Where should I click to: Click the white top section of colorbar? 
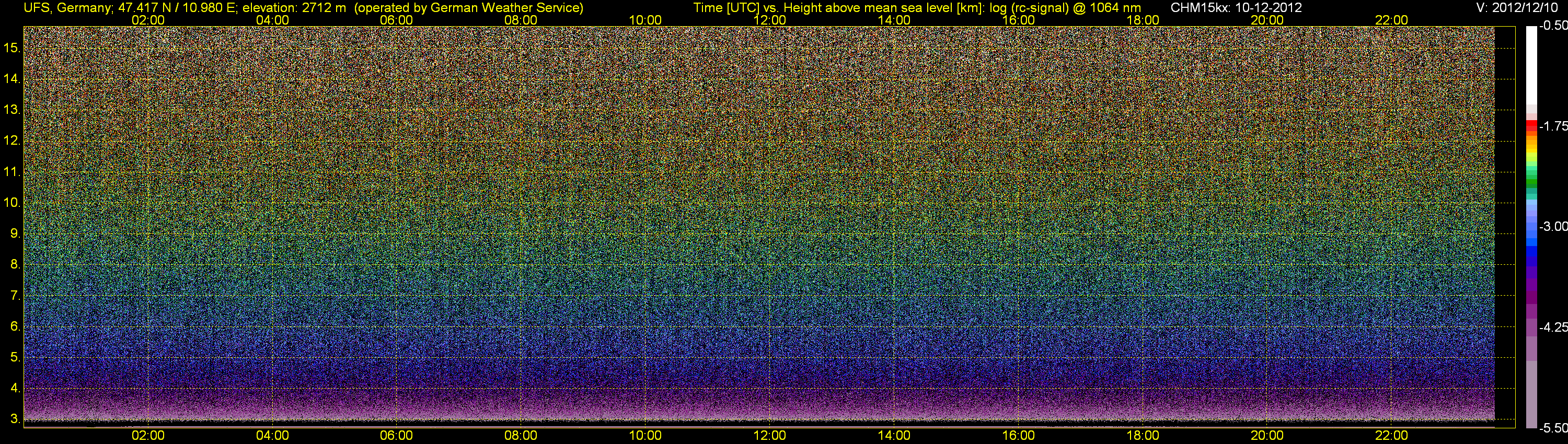point(1531,66)
